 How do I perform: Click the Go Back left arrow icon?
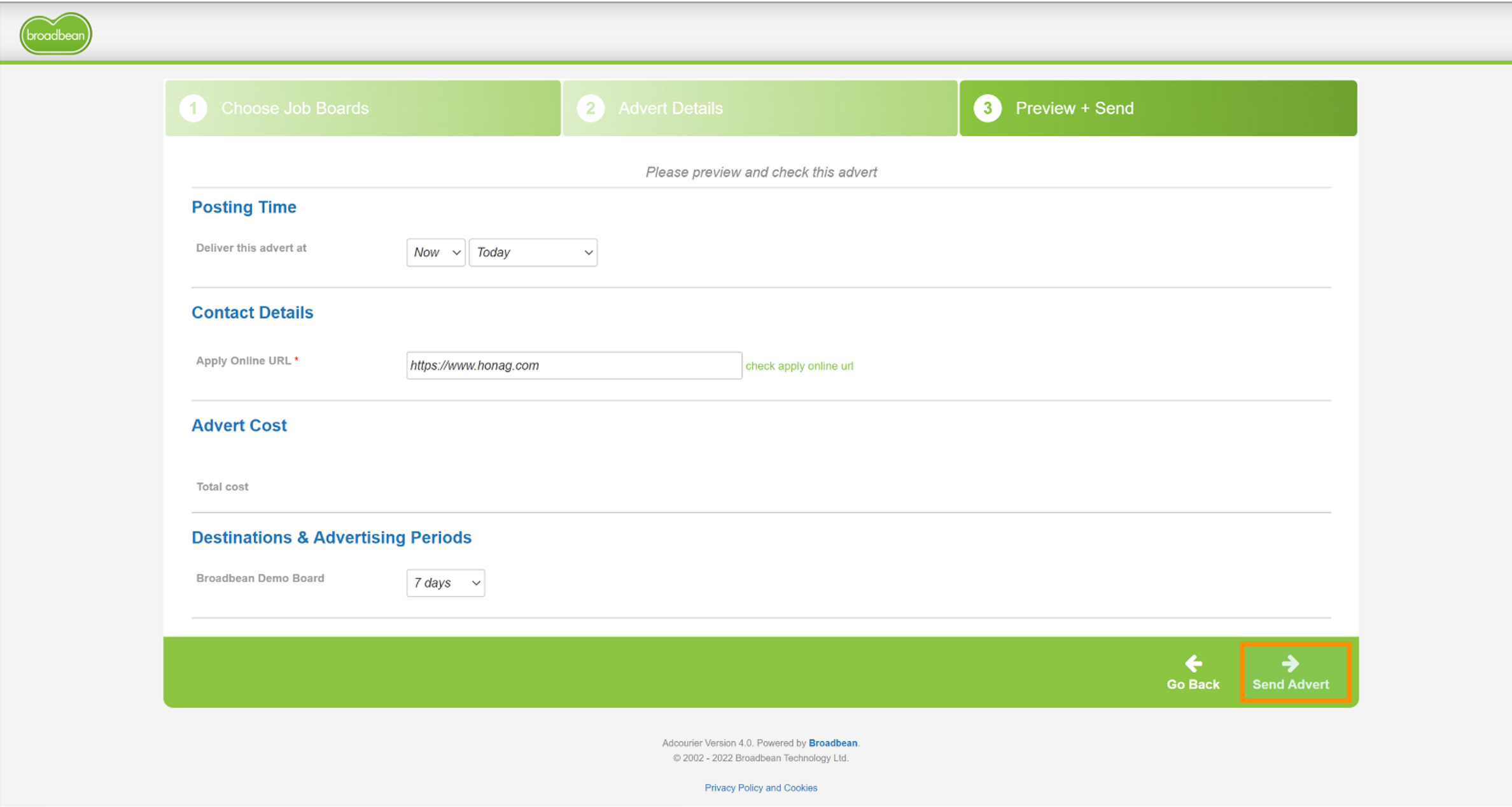(1193, 664)
